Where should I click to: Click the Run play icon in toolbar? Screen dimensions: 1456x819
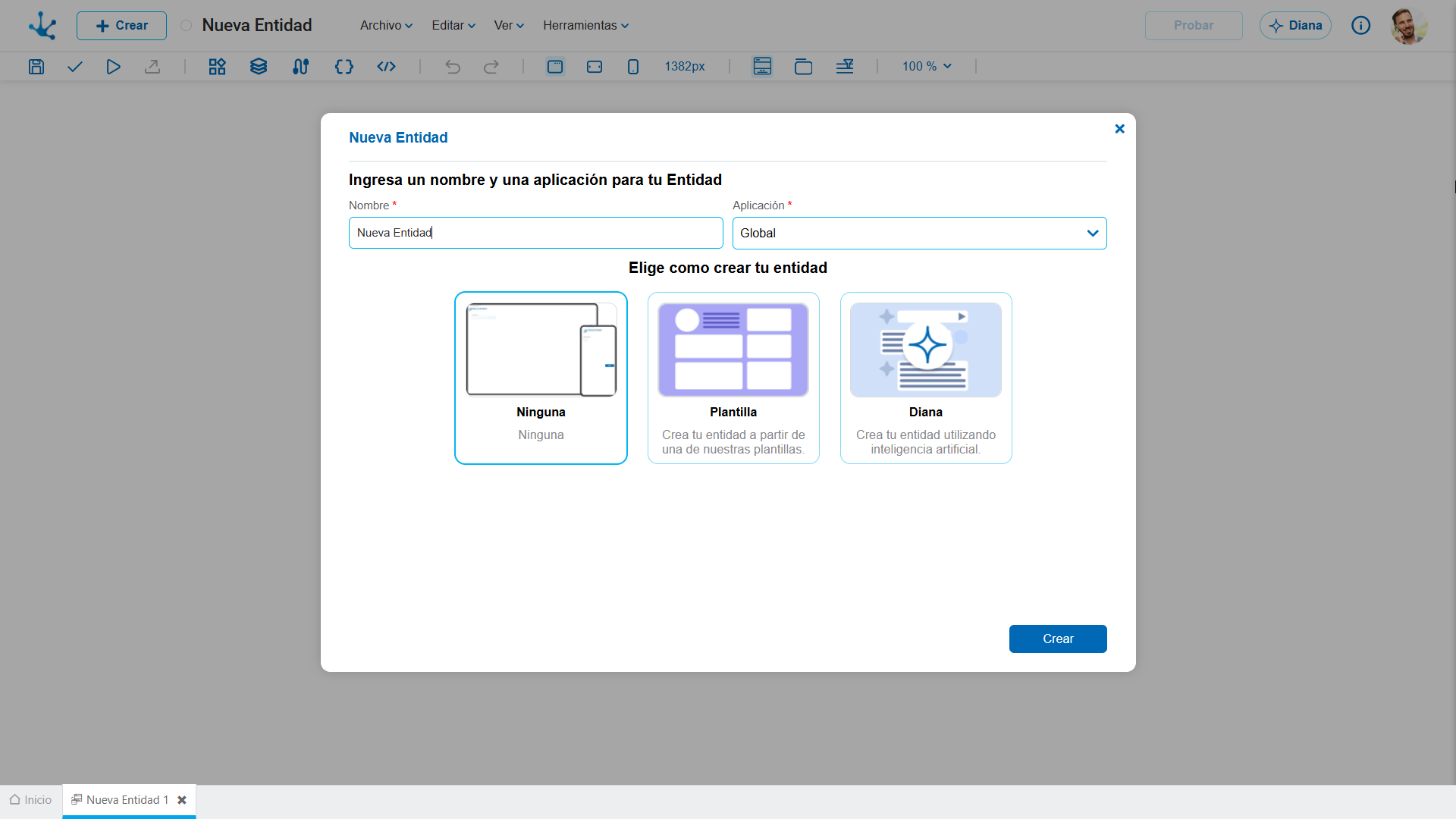pyautogui.click(x=113, y=67)
